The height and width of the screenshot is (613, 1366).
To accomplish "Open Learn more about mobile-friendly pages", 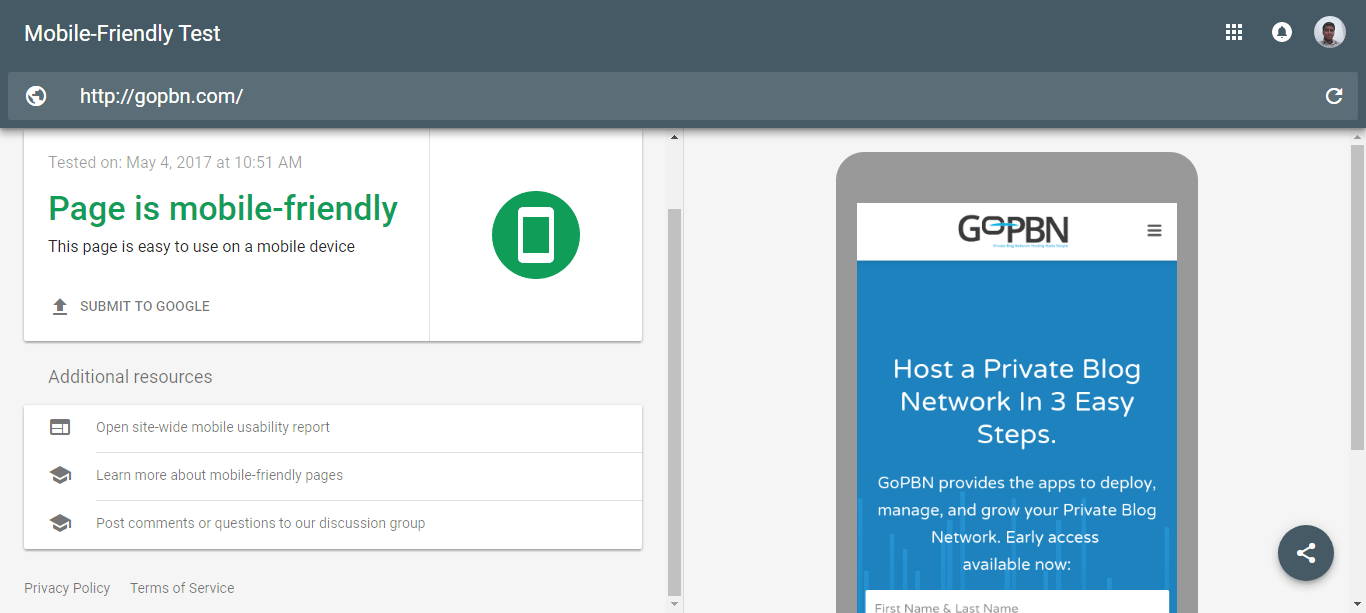I will [219, 475].
